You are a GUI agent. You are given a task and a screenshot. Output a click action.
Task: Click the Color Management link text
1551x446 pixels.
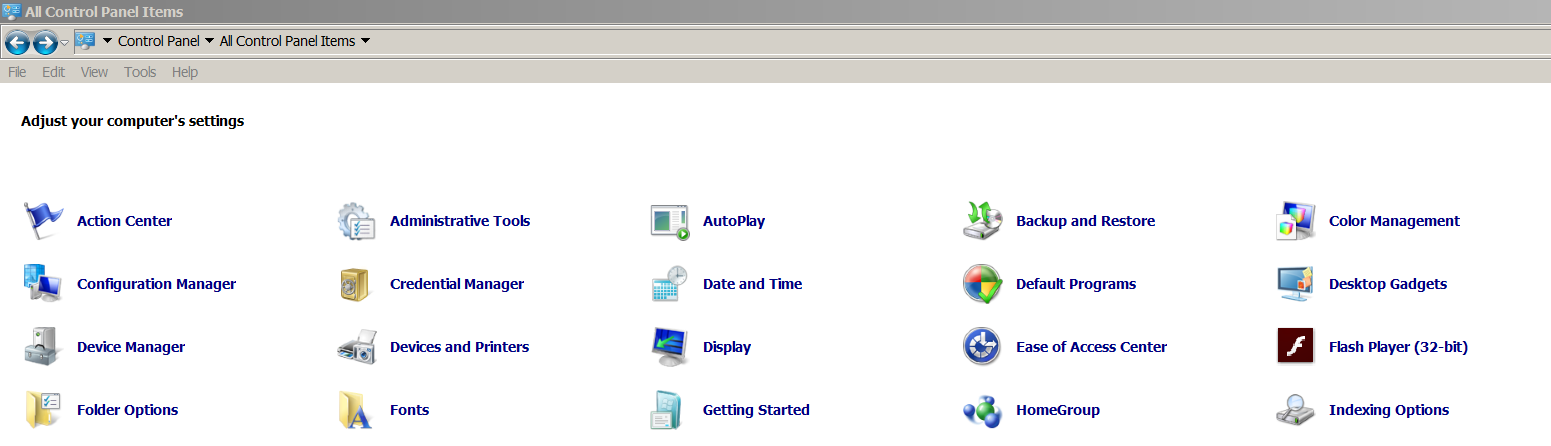pyautogui.click(x=1394, y=221)
